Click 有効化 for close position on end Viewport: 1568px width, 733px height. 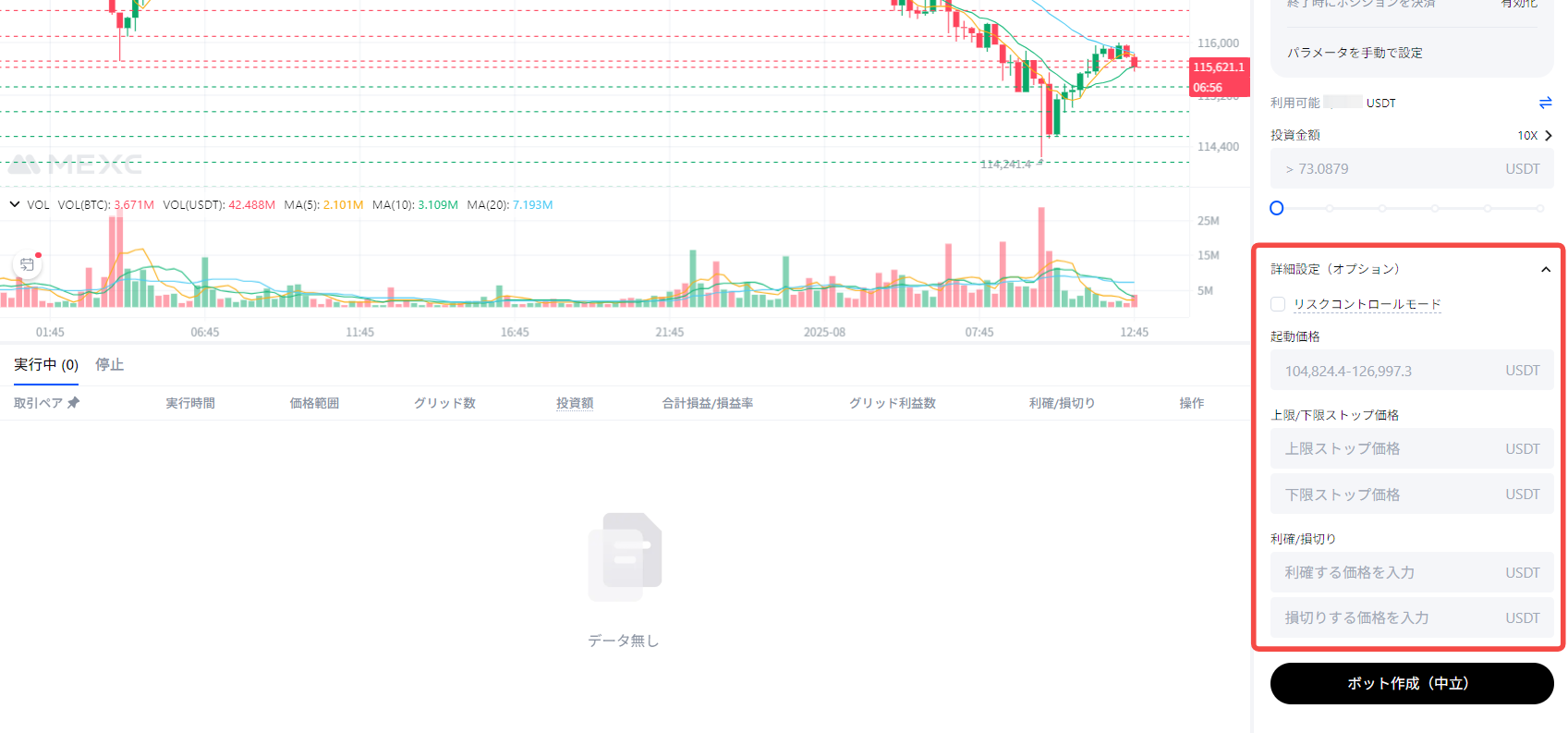[x=1519, y=5]
